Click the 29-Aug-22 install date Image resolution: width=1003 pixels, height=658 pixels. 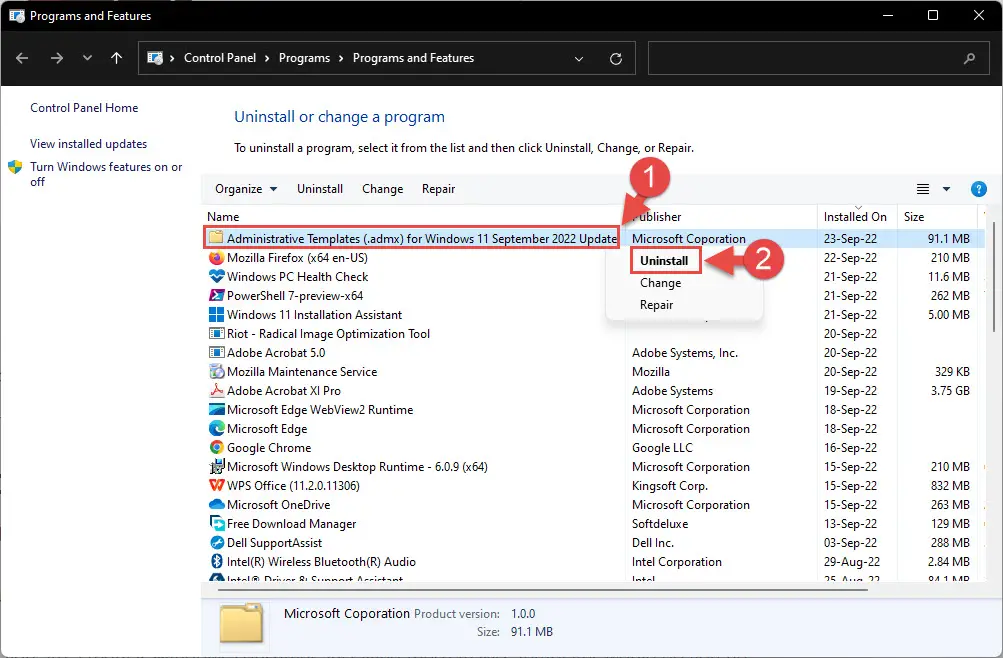pos(851,562)
